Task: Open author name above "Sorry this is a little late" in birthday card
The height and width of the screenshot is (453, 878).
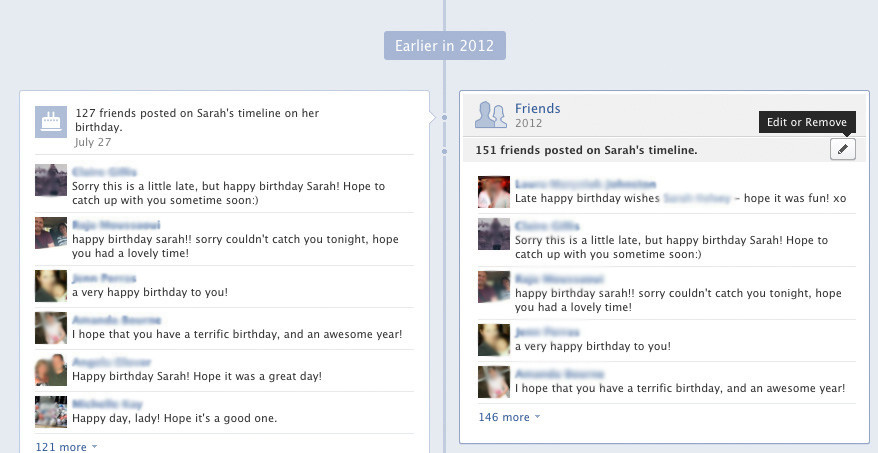Action: 104,172
